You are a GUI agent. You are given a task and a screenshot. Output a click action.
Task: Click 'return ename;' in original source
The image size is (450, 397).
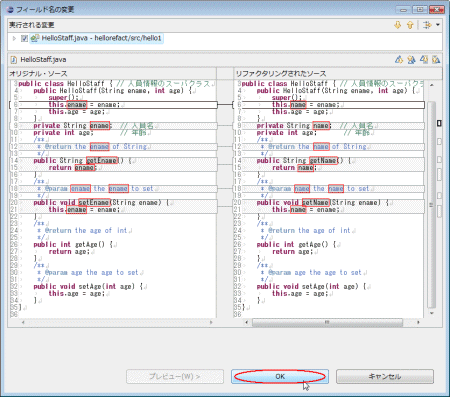(72, 168)
